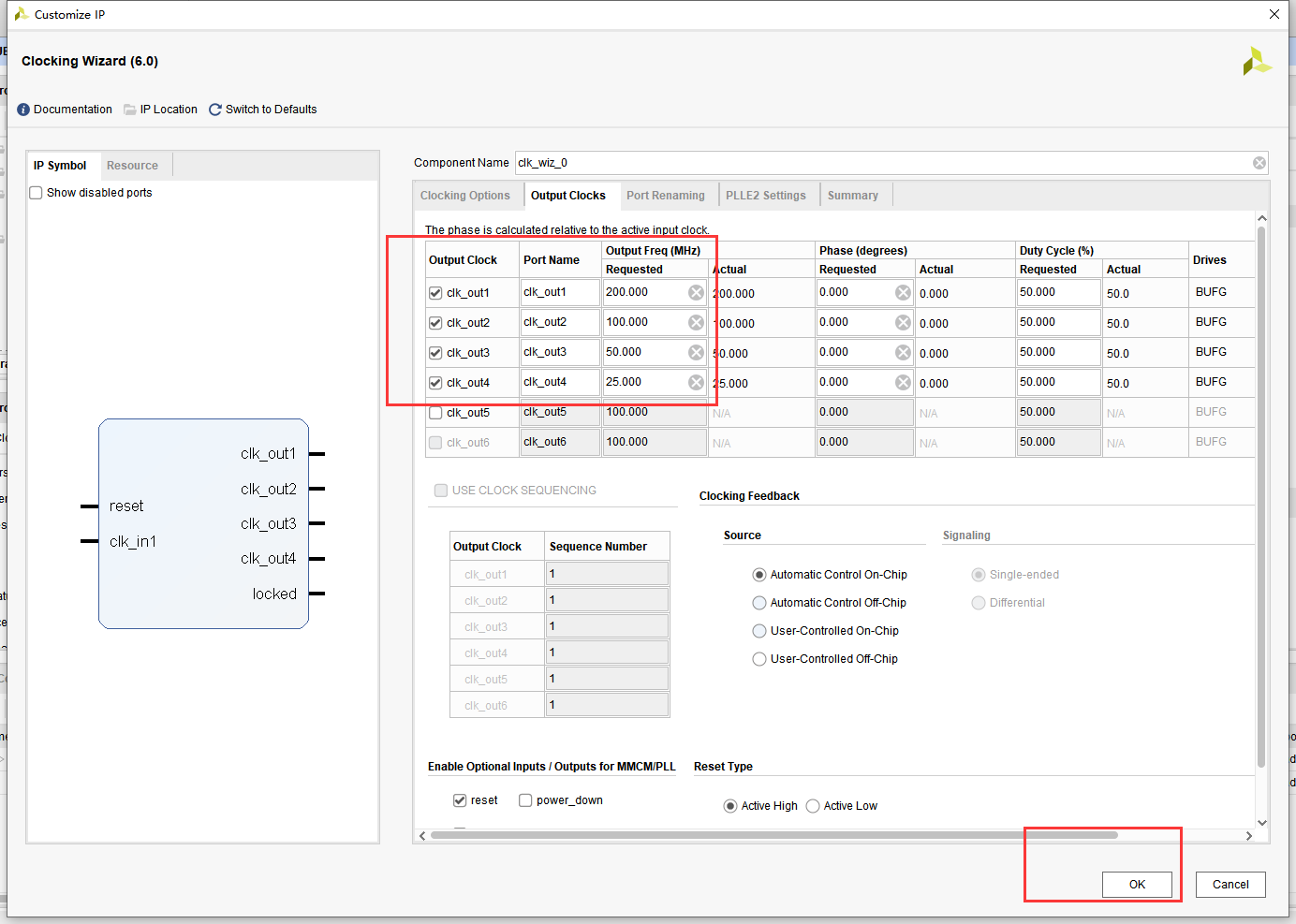Set reset type to Active Low
This screenshot has height=924, width=1296.
coord(813,806)
